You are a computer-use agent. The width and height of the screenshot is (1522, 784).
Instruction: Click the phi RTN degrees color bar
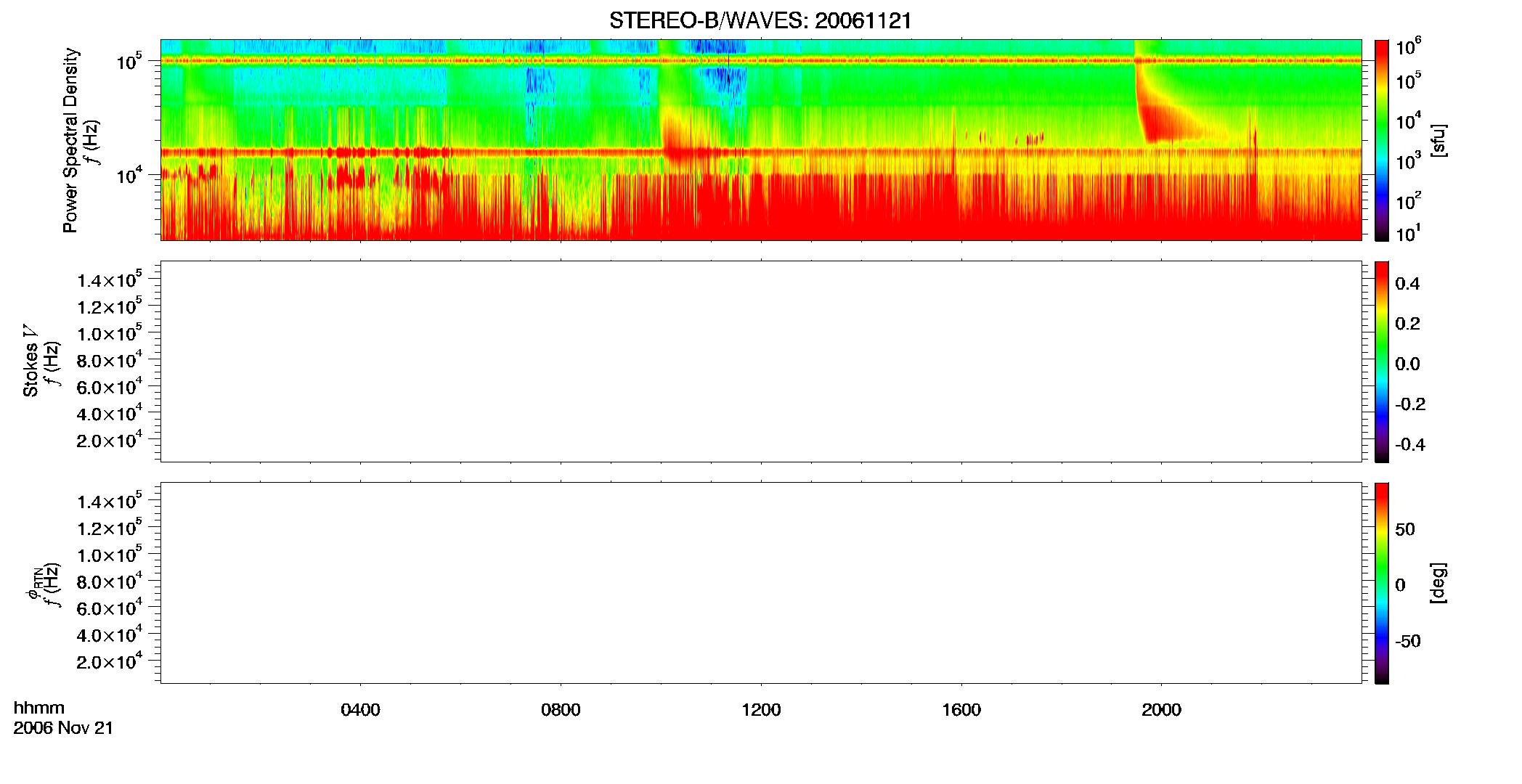coord(1382,583)
